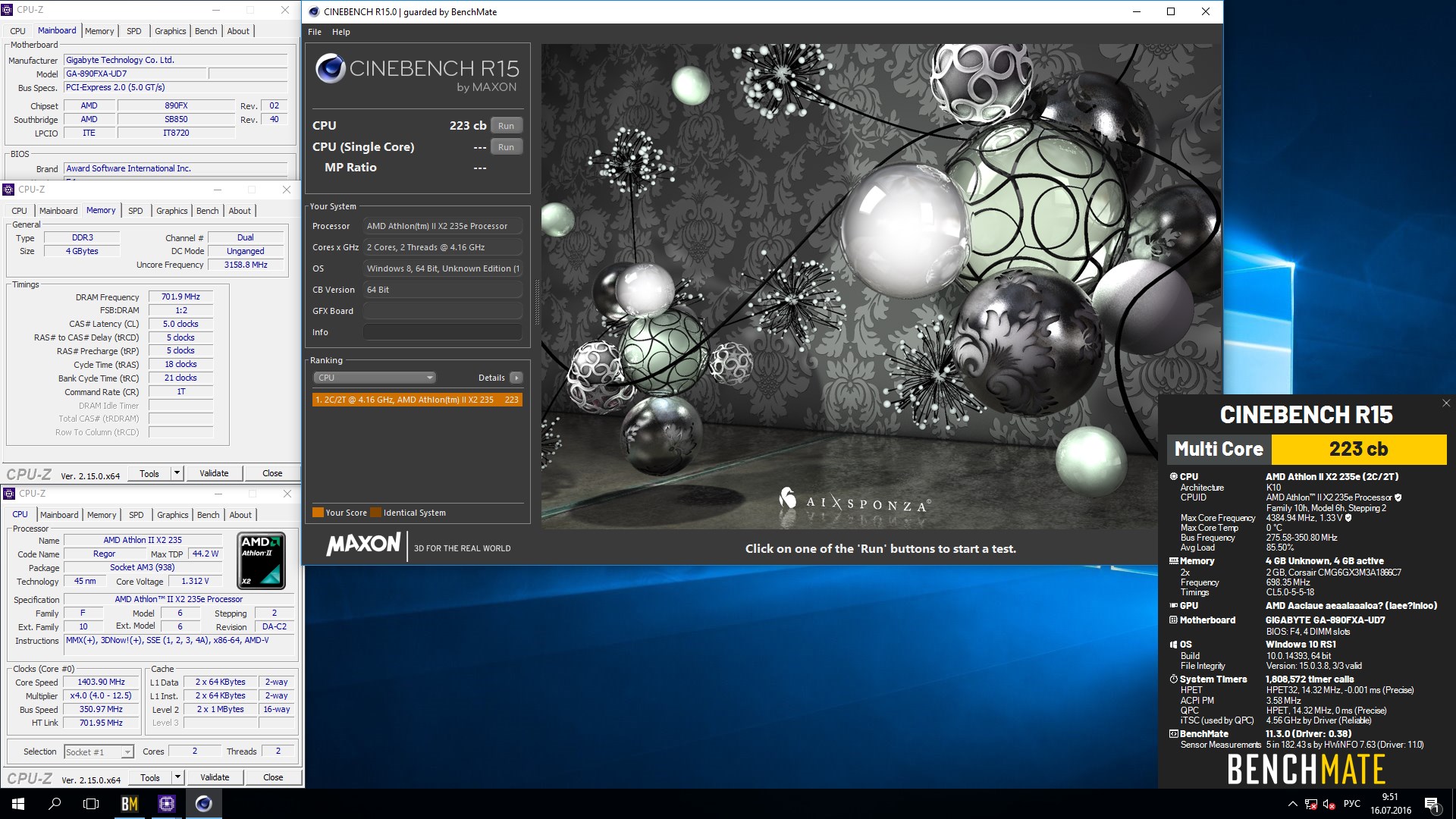Open the Details arrow in Ranking
The width and height of the screenshot is (1456, 819).
[516, 378]
